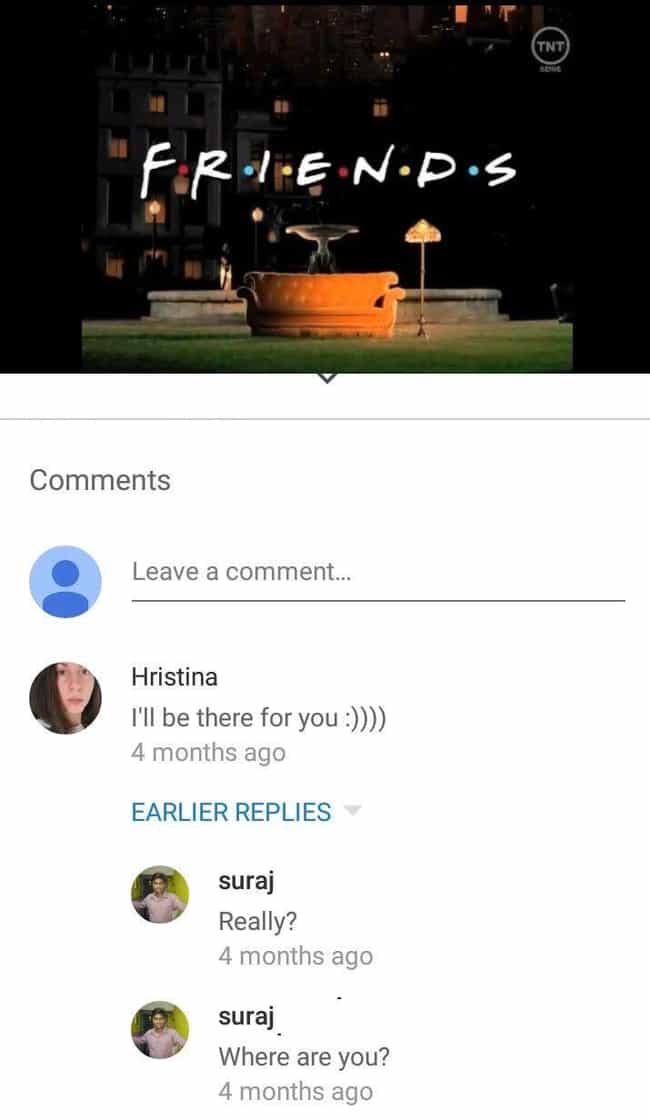The height and width of the screenshot is (1120, 650).
Task: Tap the "Where are you?" reply text
Action: [x=304, y=1056]
